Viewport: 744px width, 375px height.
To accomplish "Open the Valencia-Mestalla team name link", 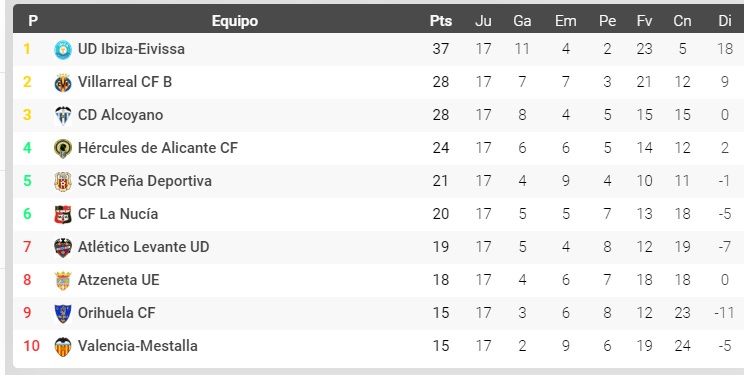I will pyautogui.click(x=138, y=346).
